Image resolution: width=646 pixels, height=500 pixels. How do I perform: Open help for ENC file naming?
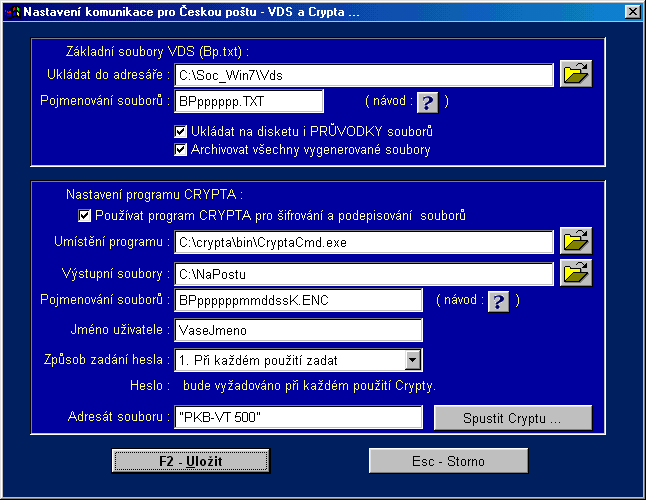pyautogui.click(x=499, y=301)
